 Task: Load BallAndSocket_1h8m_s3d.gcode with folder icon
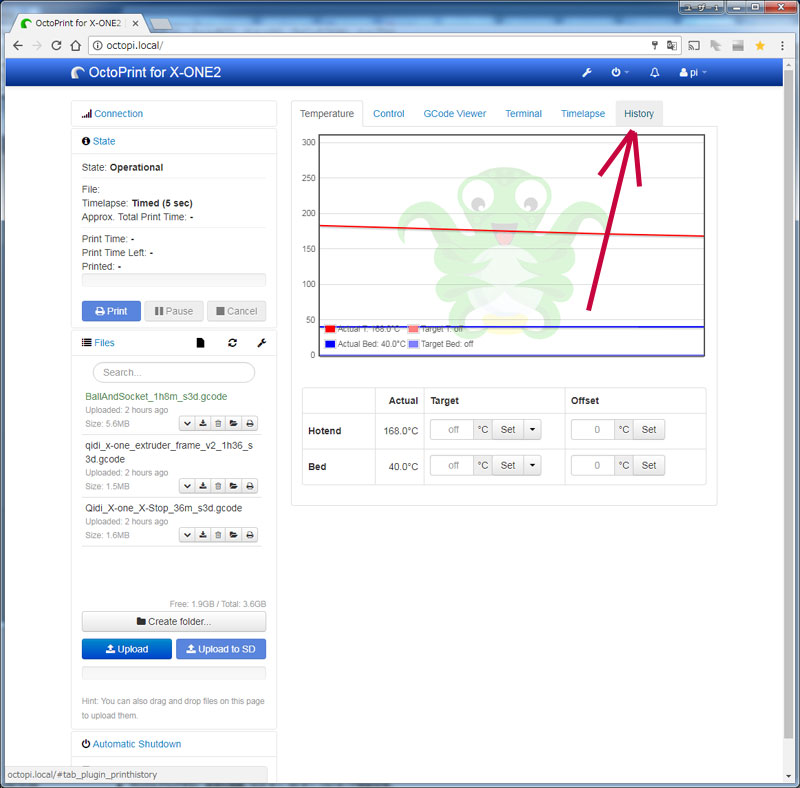(233, 423)
